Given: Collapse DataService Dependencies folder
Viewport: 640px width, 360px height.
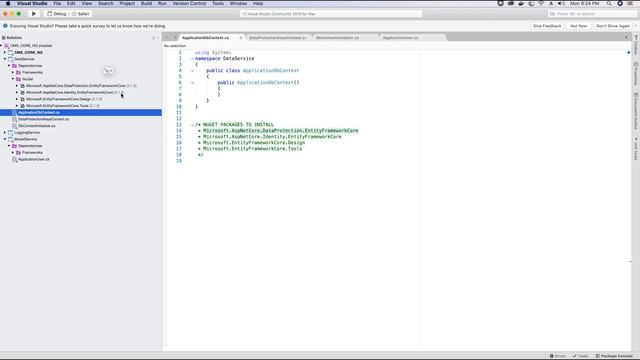Looking at the screenshot, I should pyautogui.click(x=9, y=66).
